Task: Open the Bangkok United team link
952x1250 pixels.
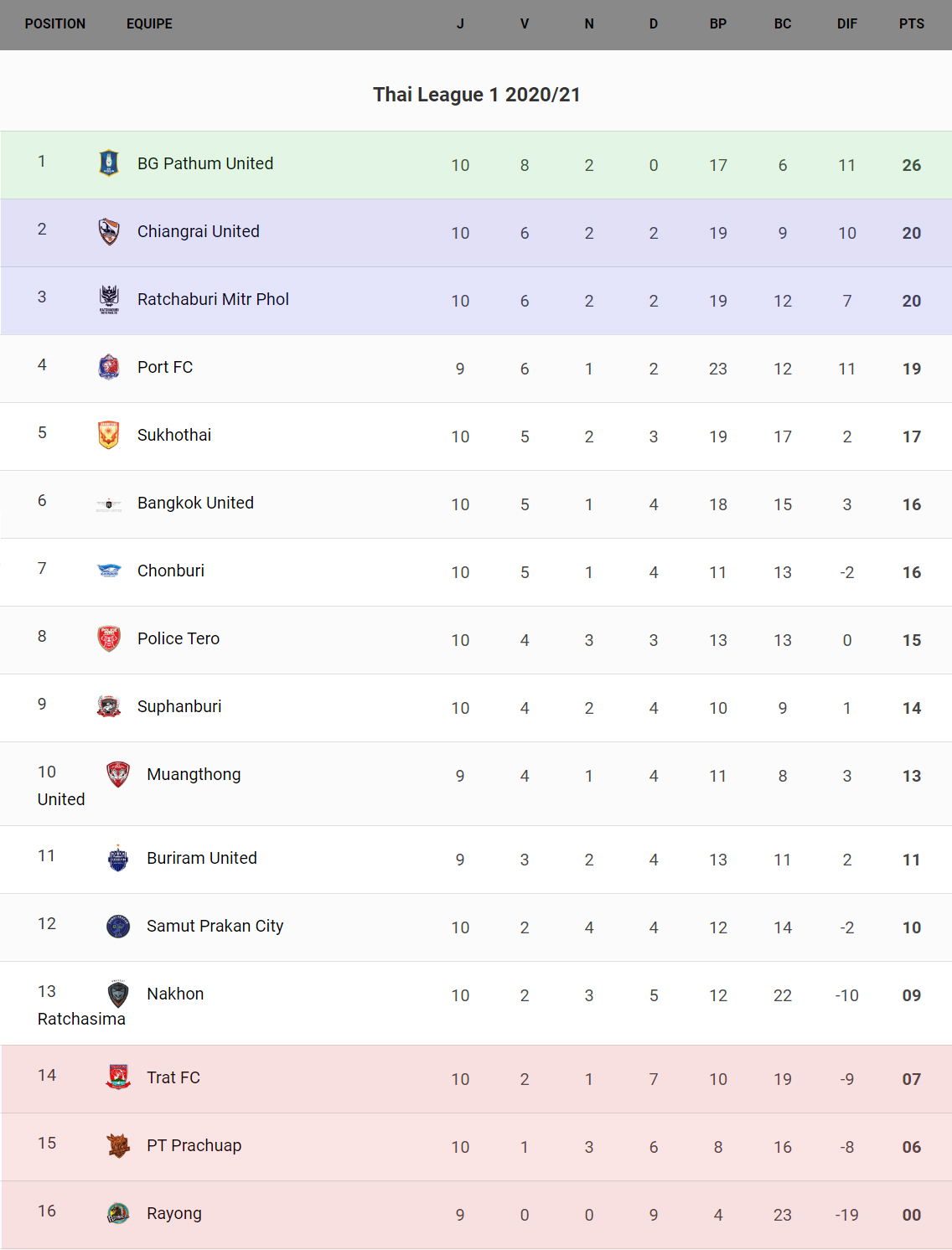Action: 195,503
